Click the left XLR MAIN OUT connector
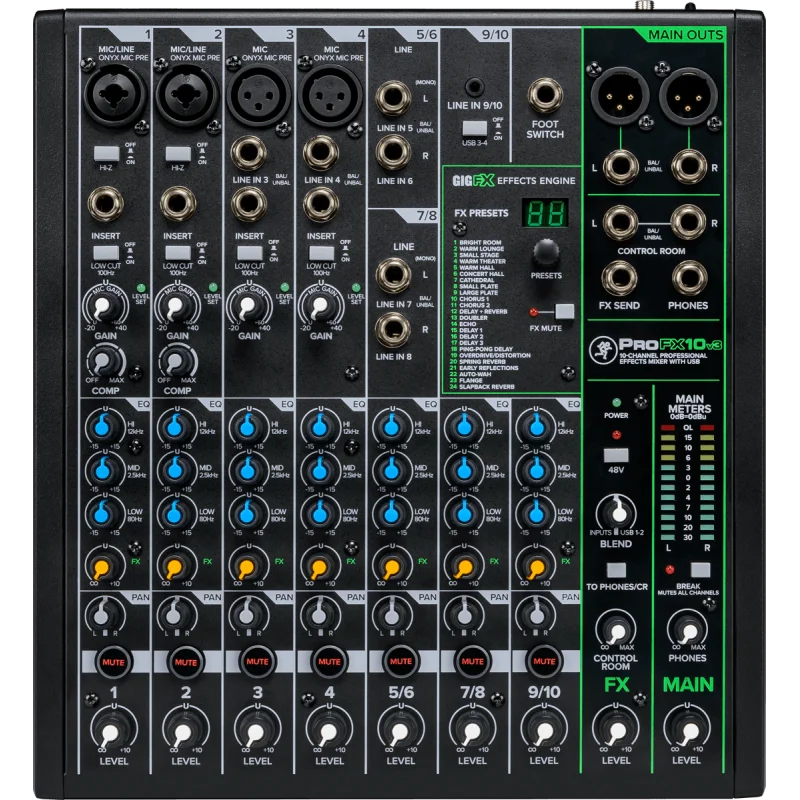800x800 pixels. [619, 96]
